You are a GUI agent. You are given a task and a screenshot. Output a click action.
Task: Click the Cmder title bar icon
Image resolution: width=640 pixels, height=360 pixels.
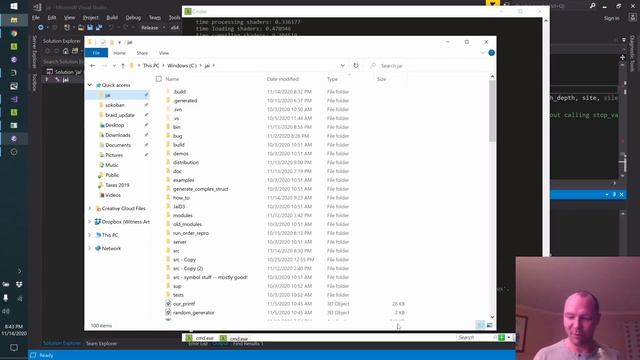(188, 11)
